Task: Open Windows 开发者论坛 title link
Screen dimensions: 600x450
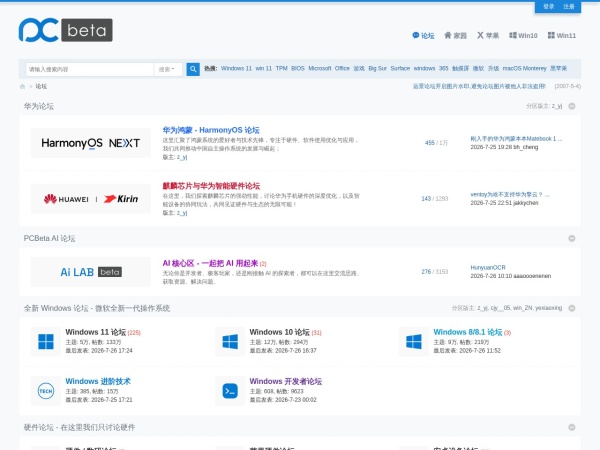Action: click(x=286, y=382)
